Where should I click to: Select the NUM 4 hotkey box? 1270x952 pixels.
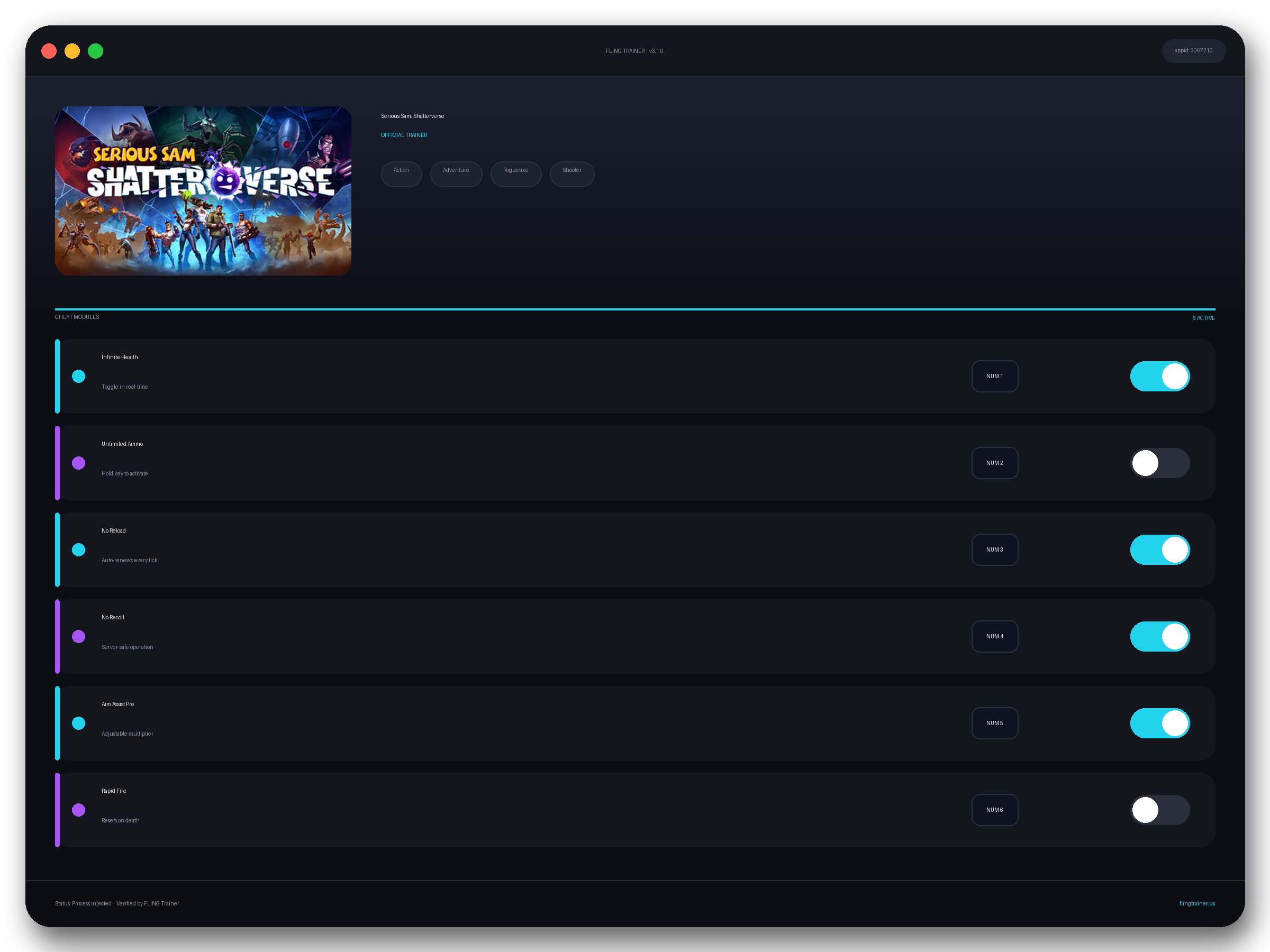(994, 636)
